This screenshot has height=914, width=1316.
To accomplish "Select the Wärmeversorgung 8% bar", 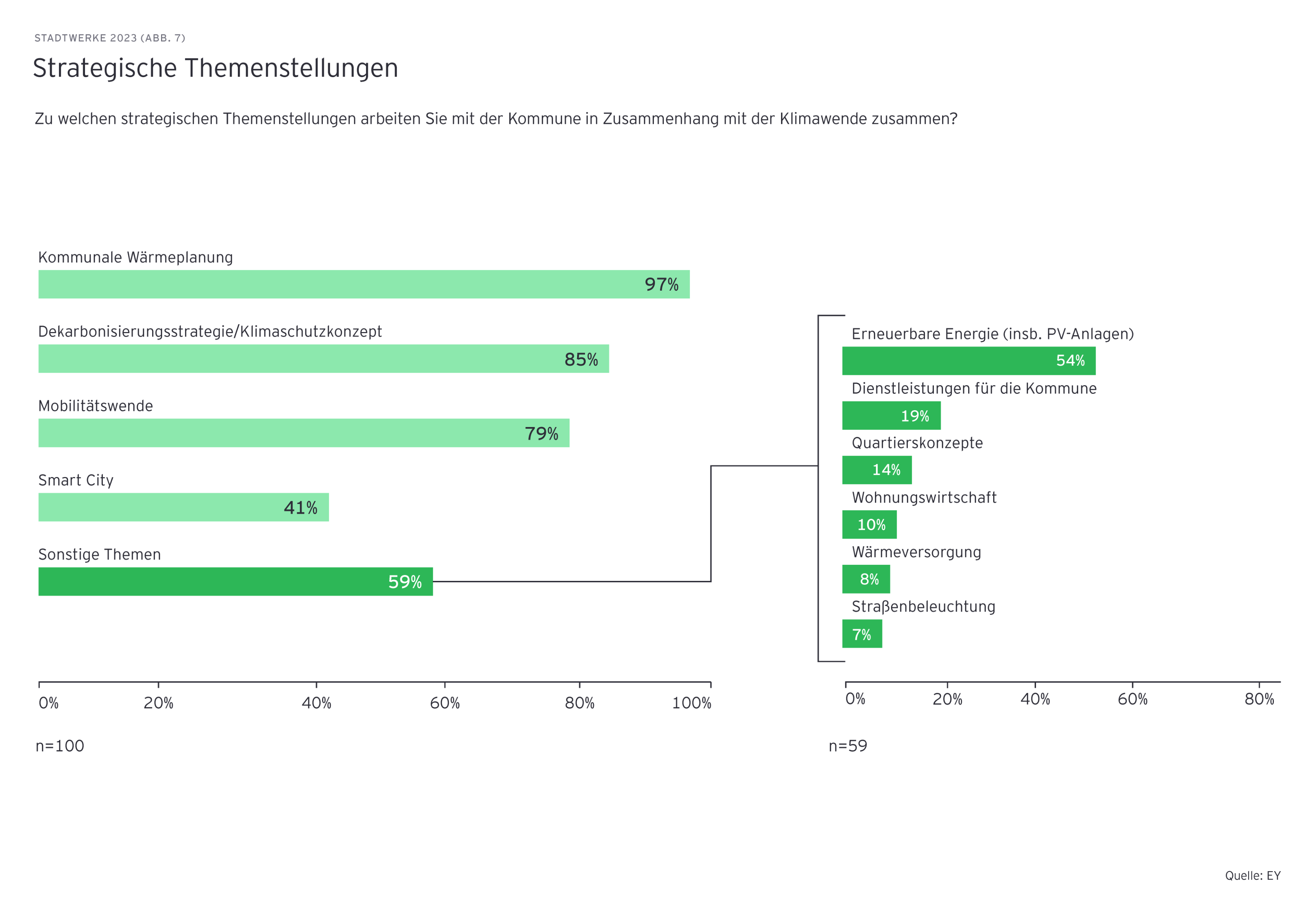I will pyautogui.click(x=866, y=579).
